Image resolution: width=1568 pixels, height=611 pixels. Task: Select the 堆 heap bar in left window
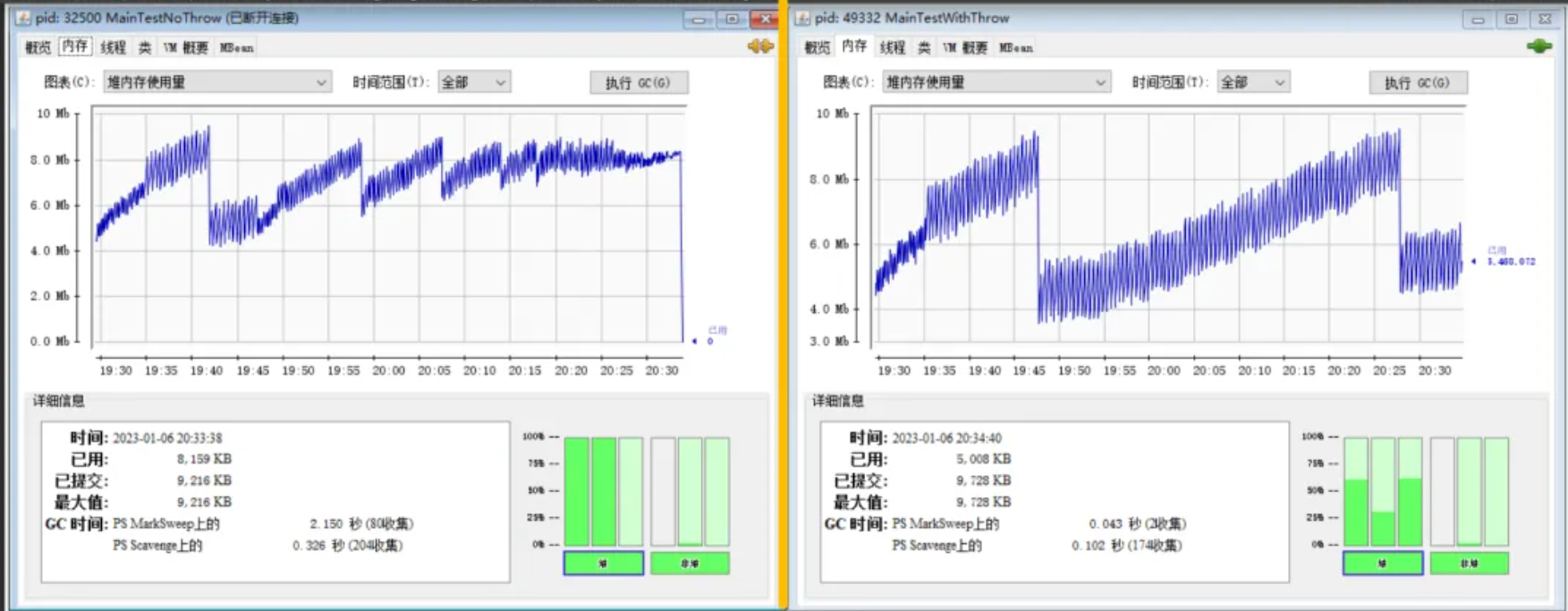tap(603, 564)
